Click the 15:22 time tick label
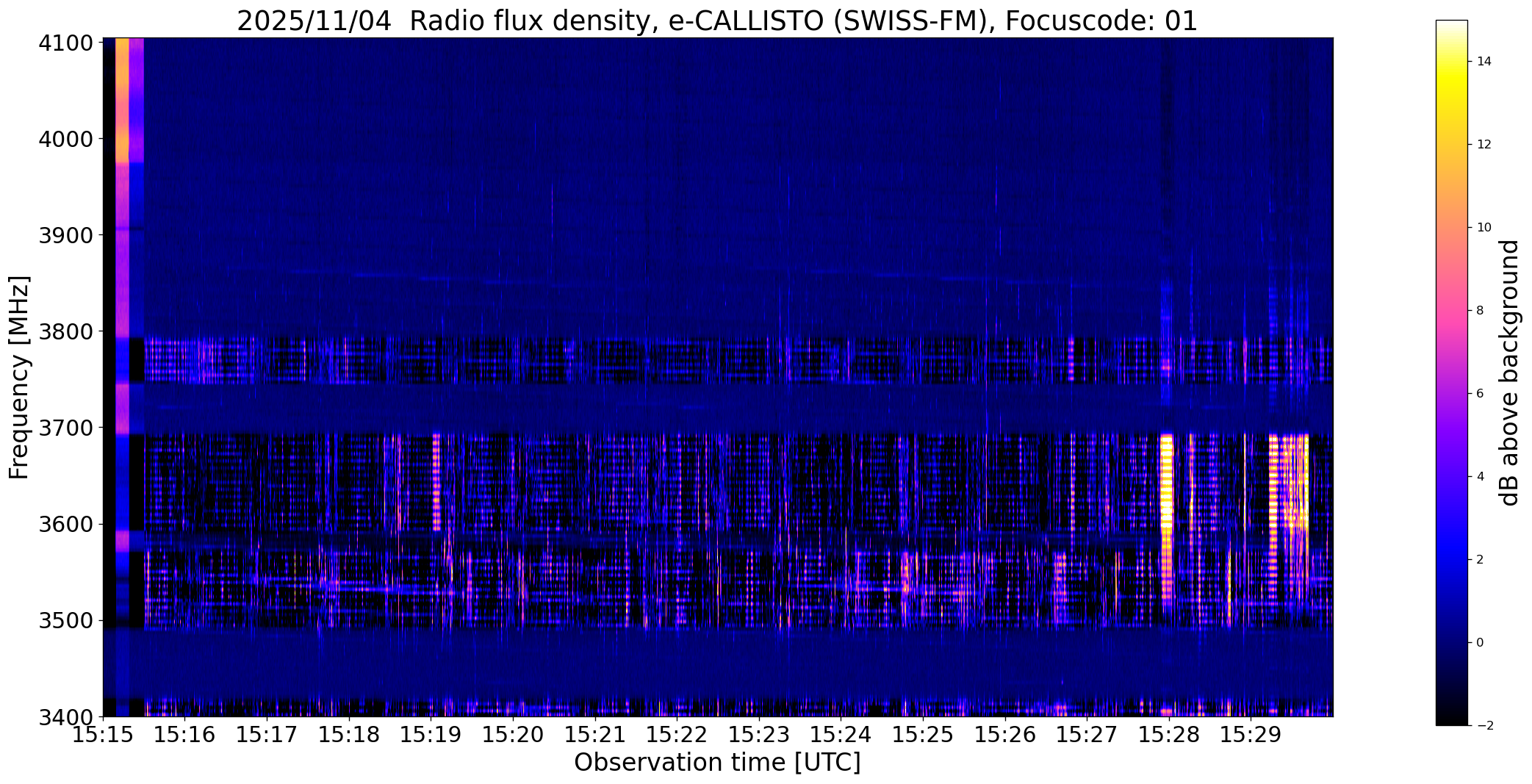Screen dimensions: 1532x784 [677, 735]
